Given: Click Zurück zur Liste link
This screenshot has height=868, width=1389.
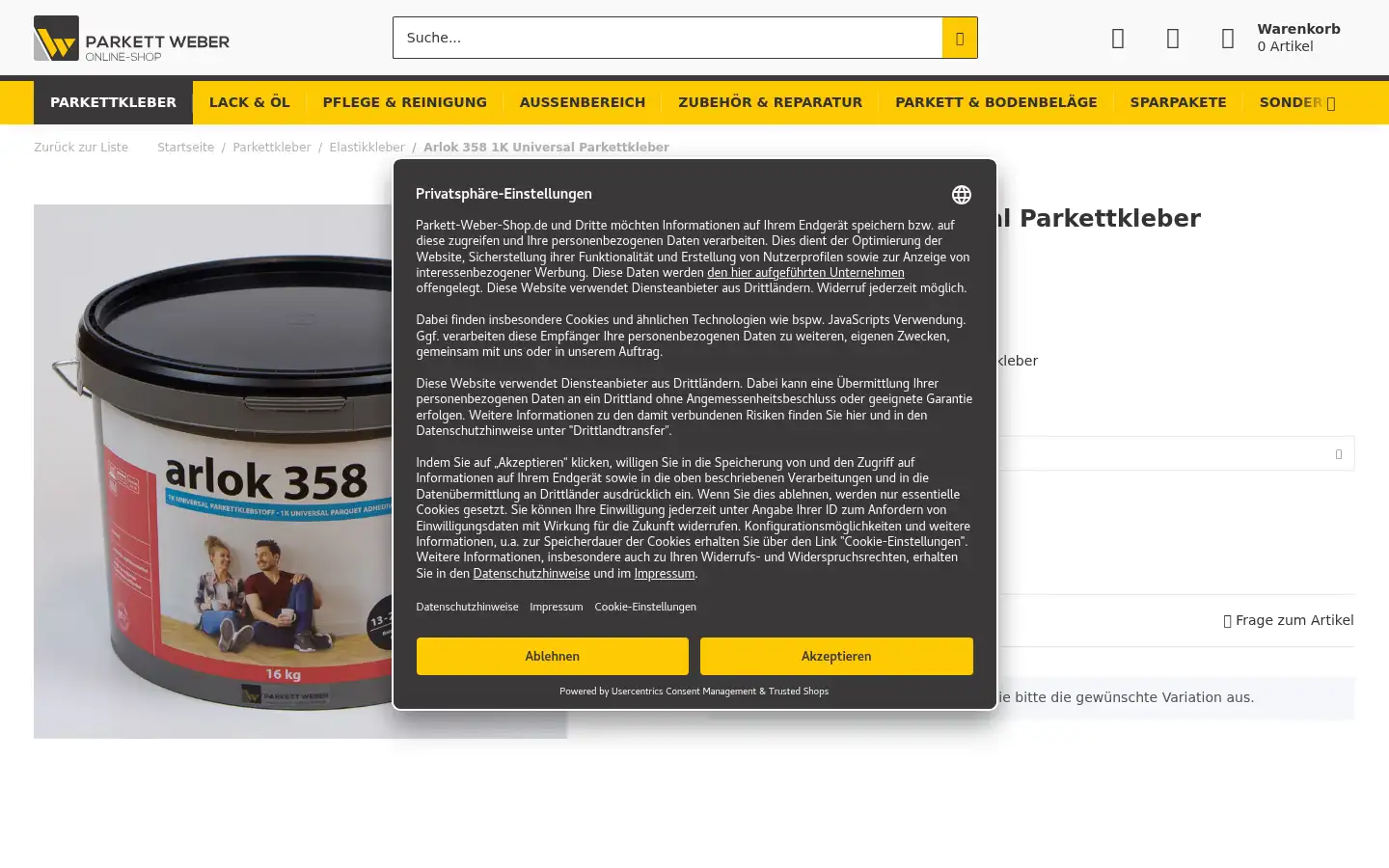Looking at the screenshot, I should pyautogui.click(x=81, y=148).
